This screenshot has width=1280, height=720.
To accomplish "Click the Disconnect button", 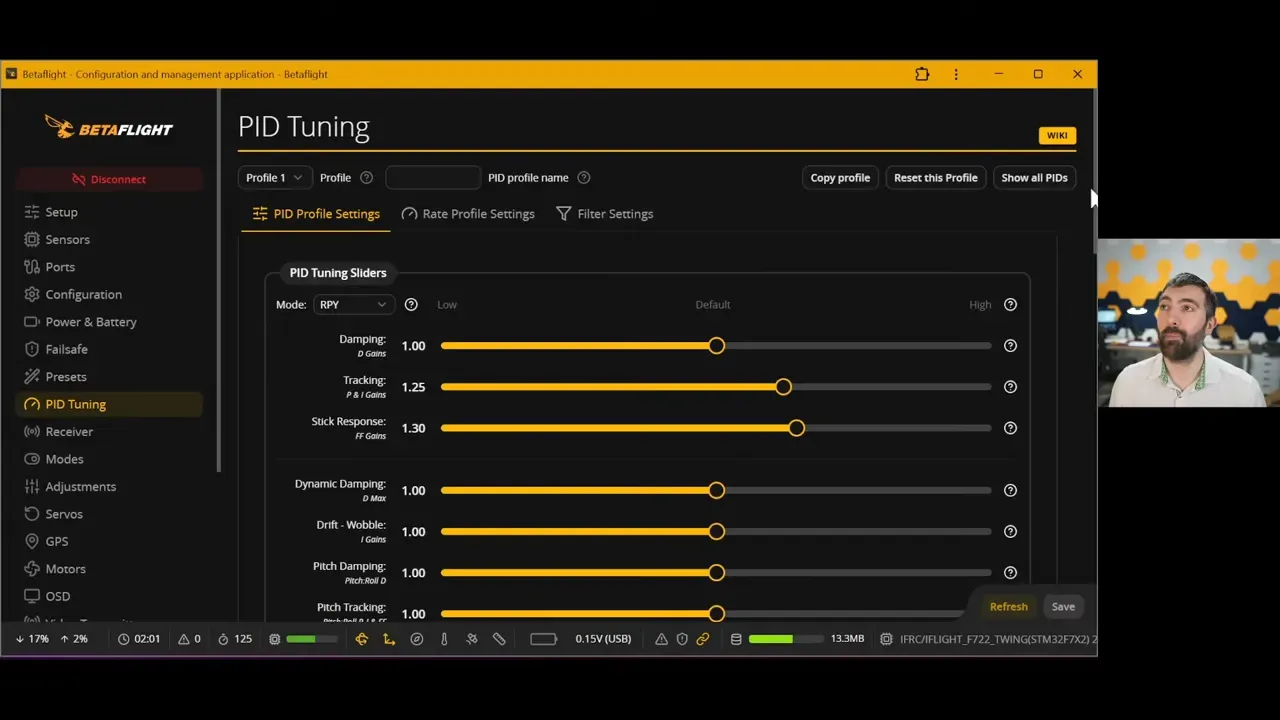I will (x=109, y=179).
